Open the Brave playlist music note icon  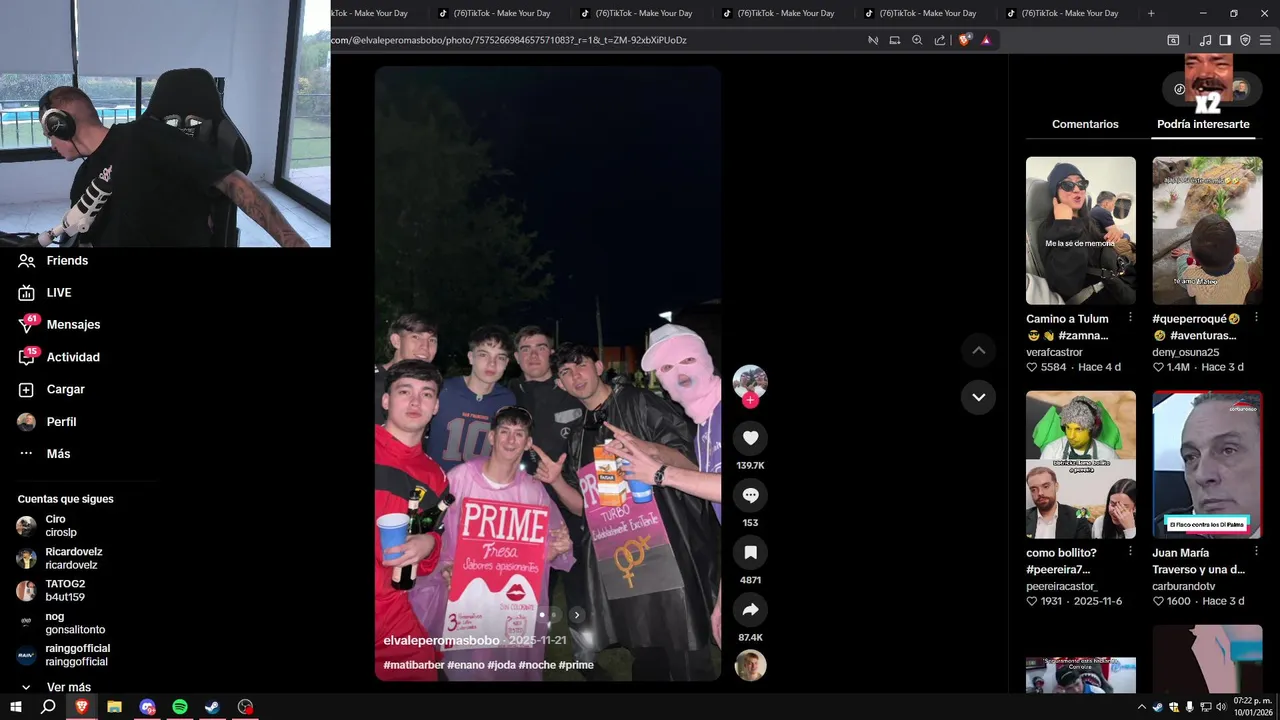(x=1205, y=40)
